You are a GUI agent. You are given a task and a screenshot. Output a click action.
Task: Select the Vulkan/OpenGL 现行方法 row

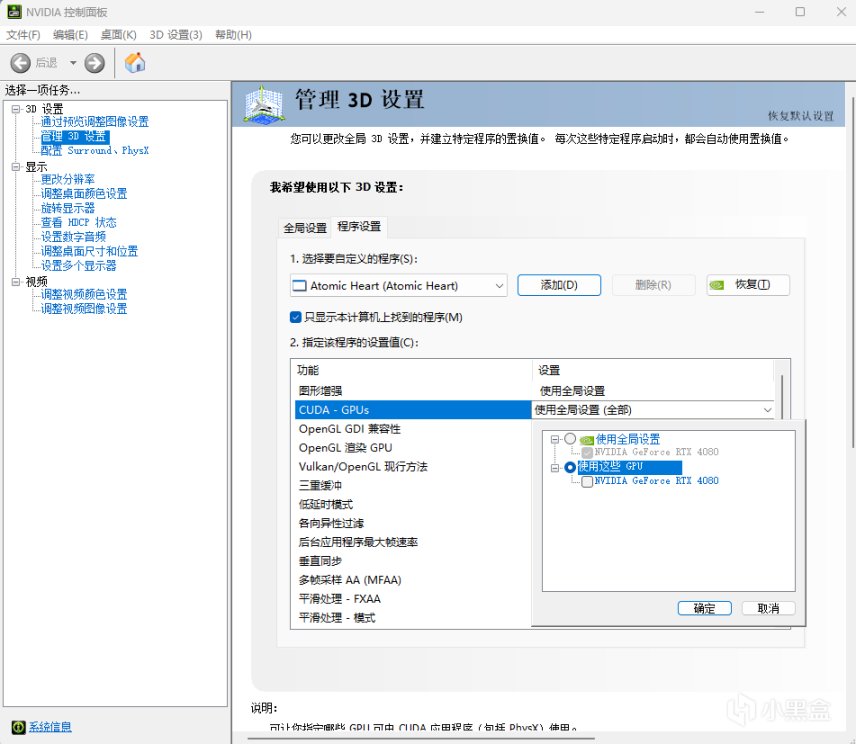pyautogui.click(x=413, y=467)
